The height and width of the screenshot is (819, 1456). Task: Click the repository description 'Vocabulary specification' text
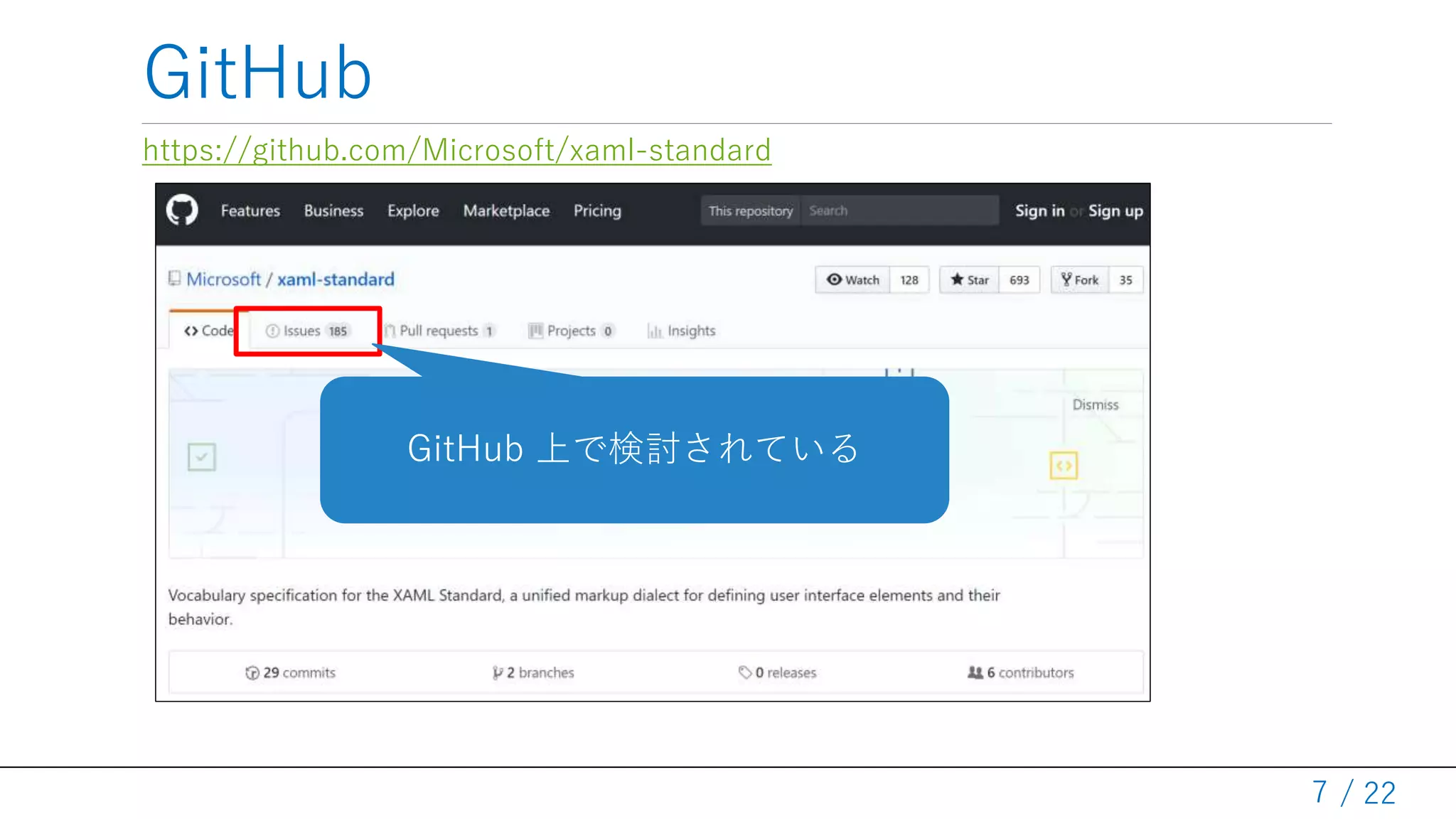point(584,606)
